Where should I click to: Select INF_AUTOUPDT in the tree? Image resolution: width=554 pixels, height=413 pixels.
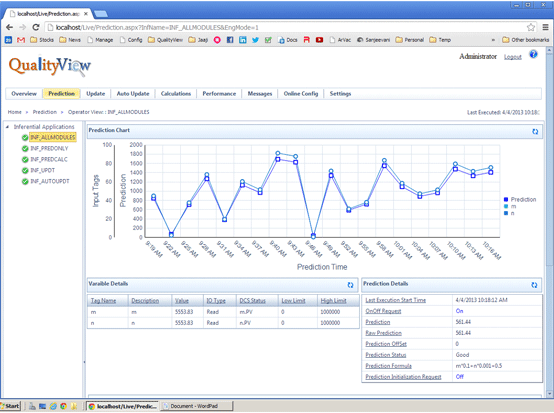pos(50,181)
